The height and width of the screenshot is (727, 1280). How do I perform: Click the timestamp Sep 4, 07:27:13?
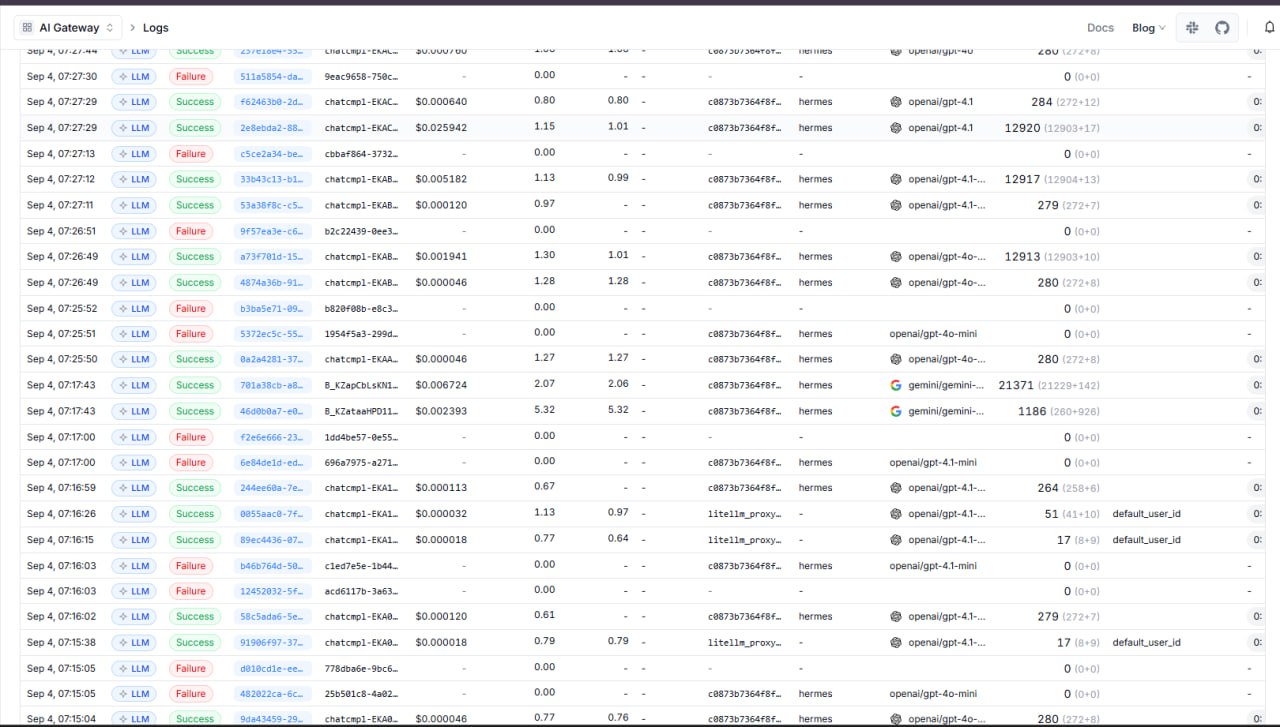pos(61,154)
